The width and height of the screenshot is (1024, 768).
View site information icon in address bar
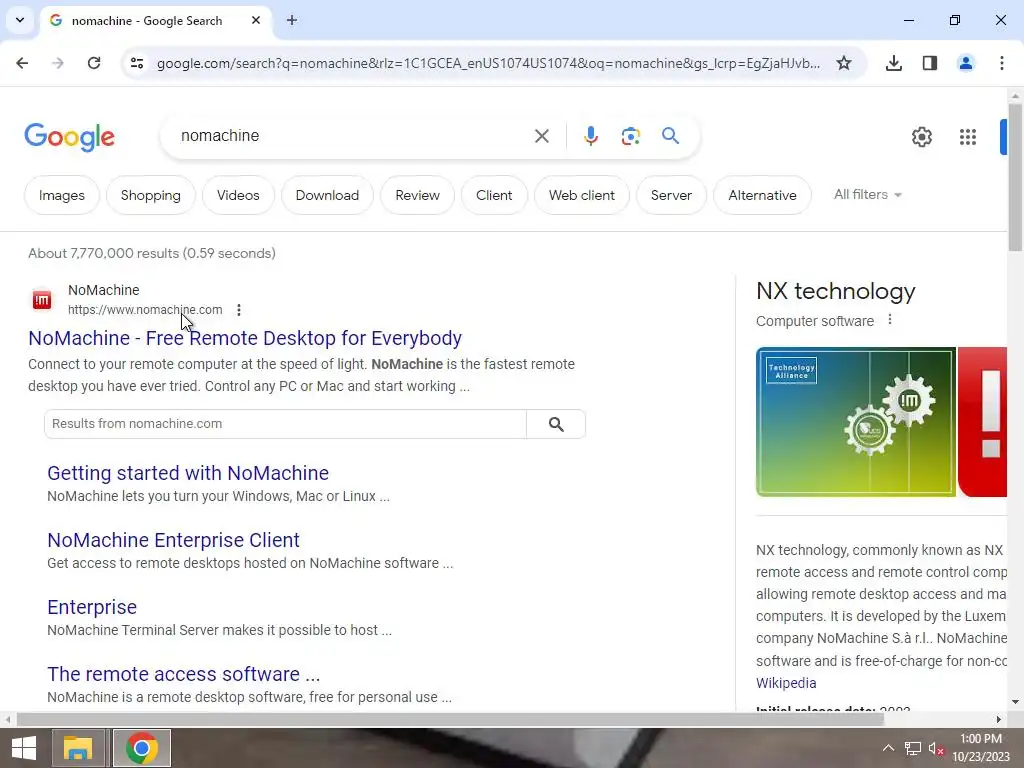(136, 63)
